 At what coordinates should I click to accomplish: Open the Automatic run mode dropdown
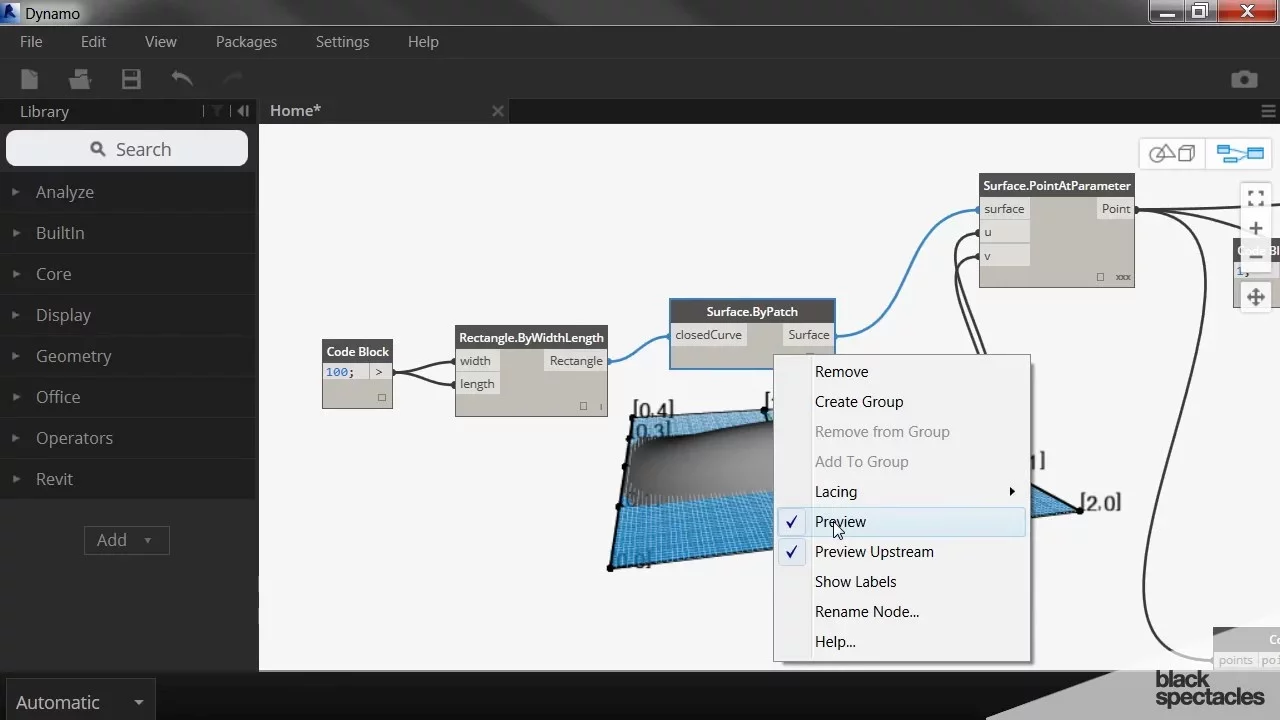coord(80,702)
